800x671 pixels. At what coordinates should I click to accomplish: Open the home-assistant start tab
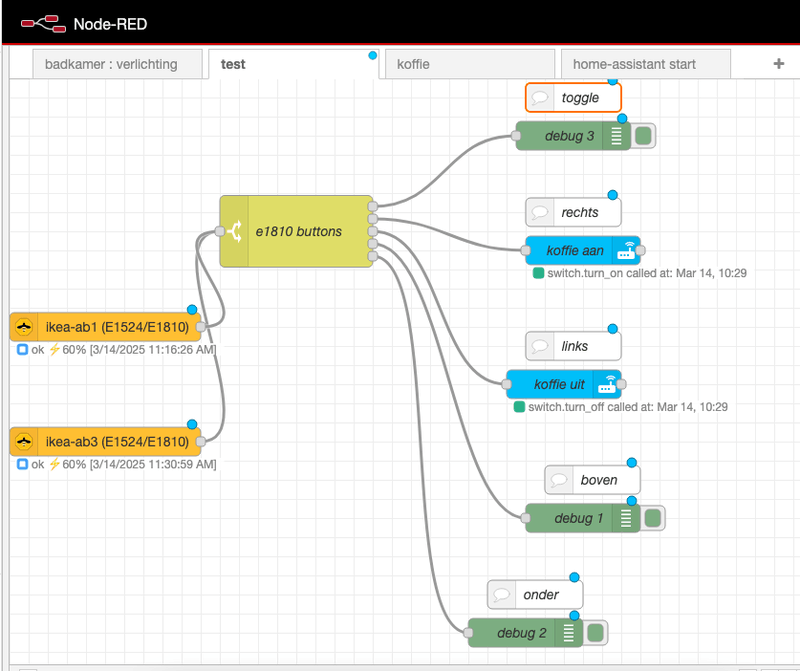[x=645, y=64]
